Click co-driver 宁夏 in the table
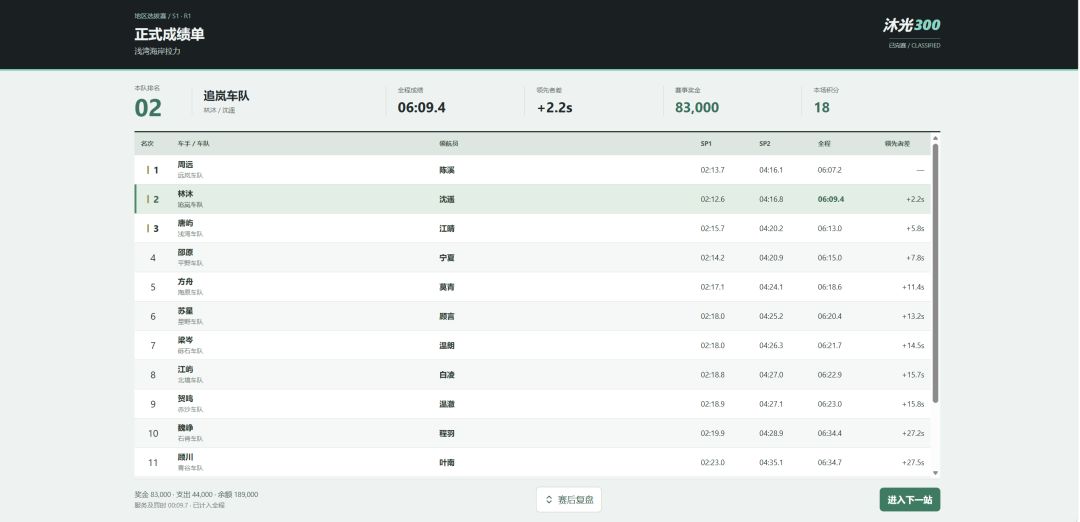 [x=446, y=258]
